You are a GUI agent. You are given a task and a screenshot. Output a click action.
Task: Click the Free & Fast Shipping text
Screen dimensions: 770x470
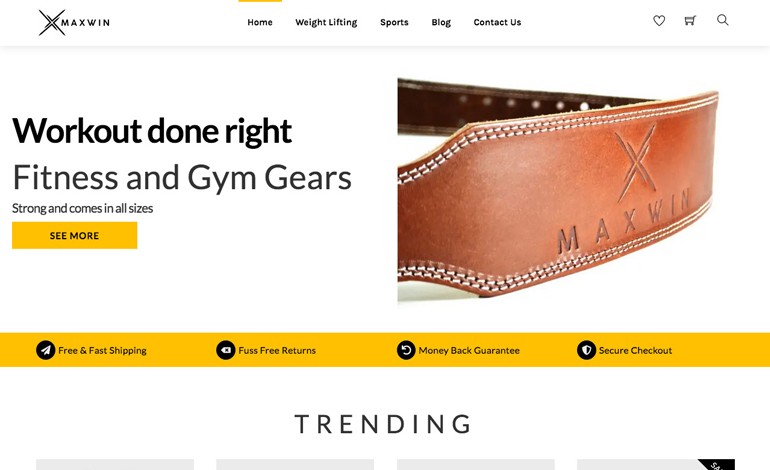coord(102,350)
